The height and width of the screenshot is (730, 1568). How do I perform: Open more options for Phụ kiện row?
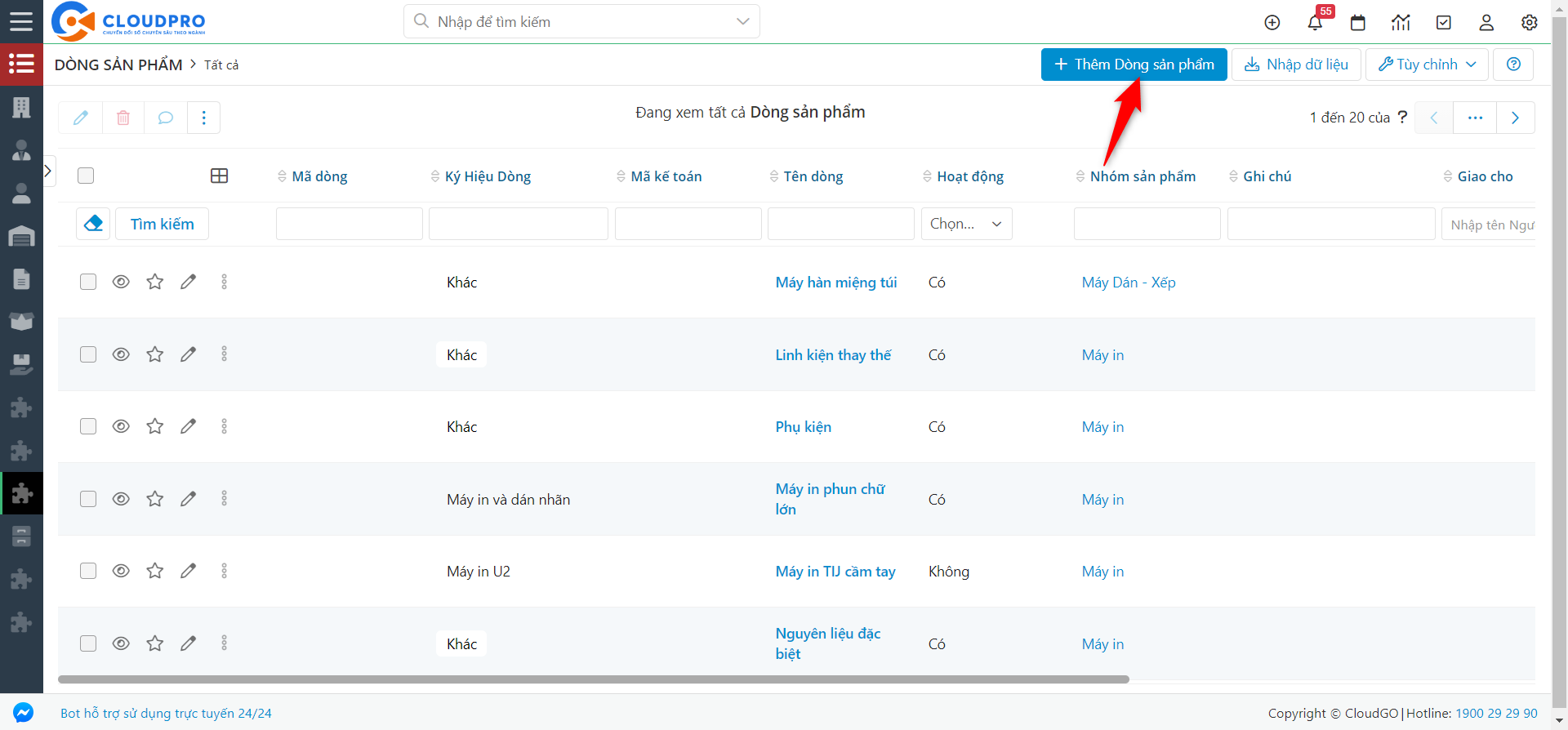224,426
